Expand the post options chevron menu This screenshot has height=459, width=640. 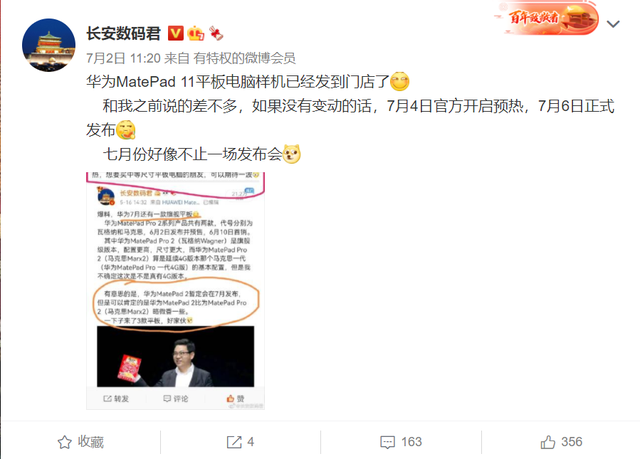tap(613, 24)
